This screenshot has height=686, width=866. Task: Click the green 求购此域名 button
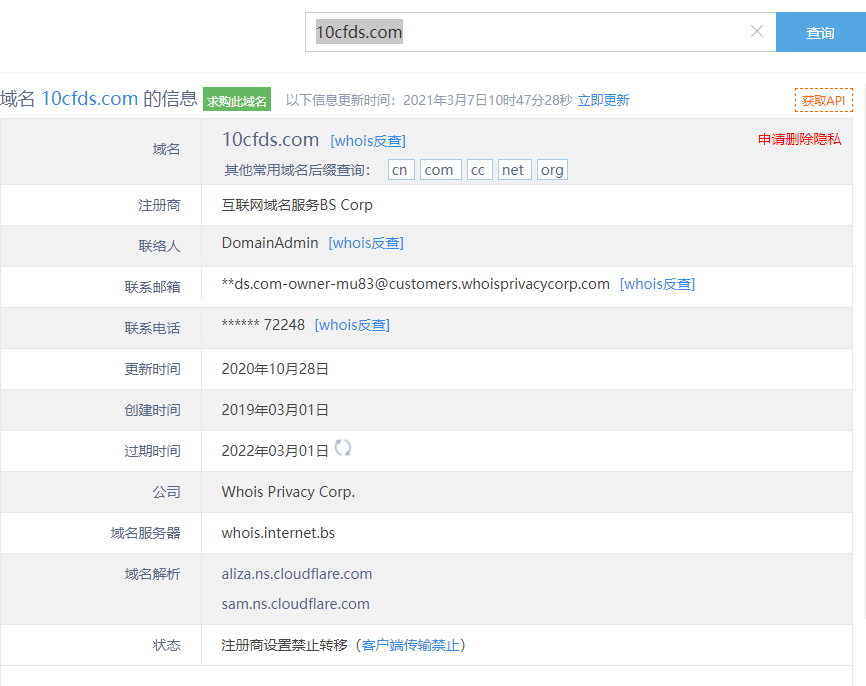(237, 100)
